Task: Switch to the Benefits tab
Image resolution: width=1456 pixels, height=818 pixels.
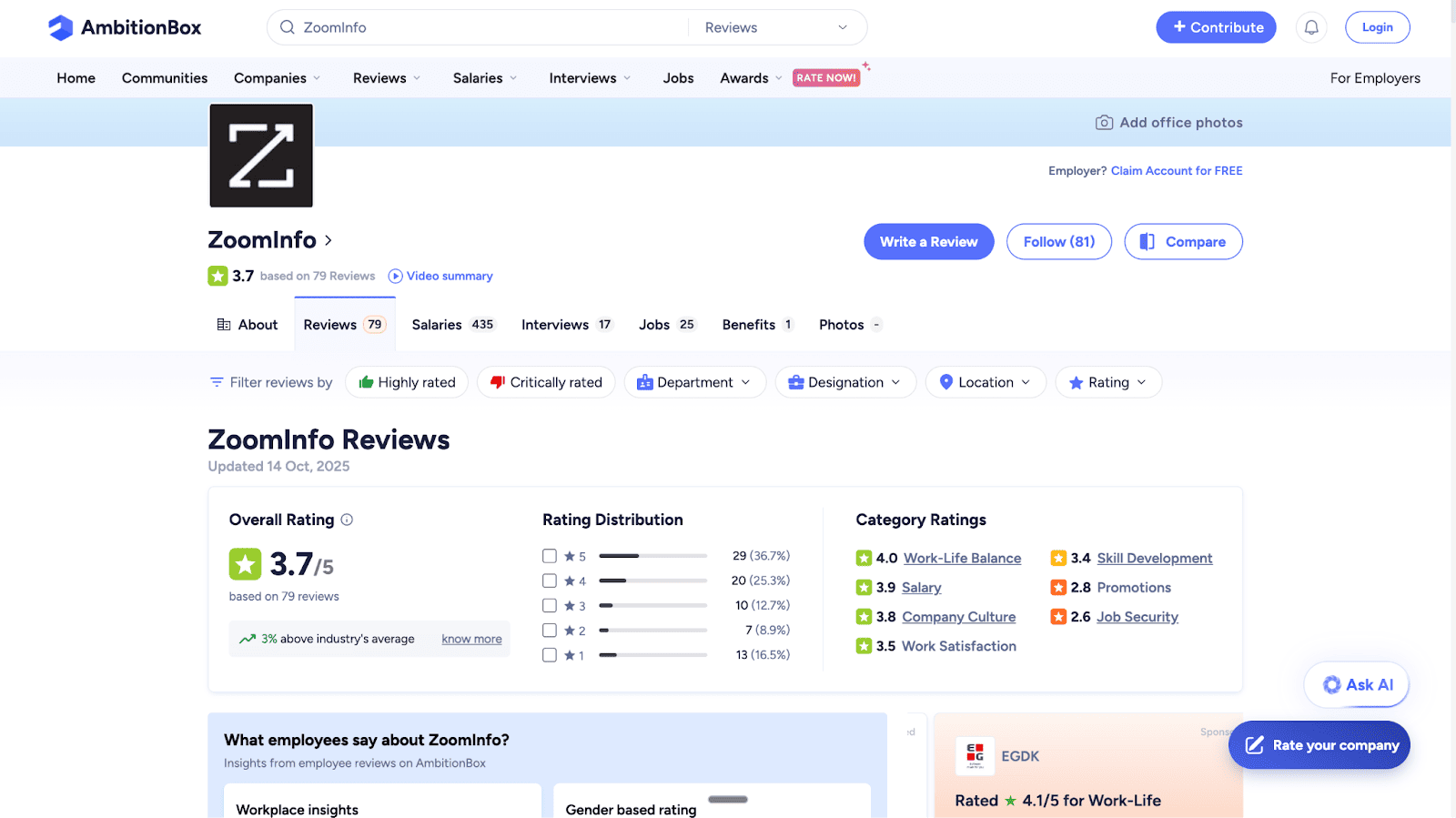Action: point(758,325)
